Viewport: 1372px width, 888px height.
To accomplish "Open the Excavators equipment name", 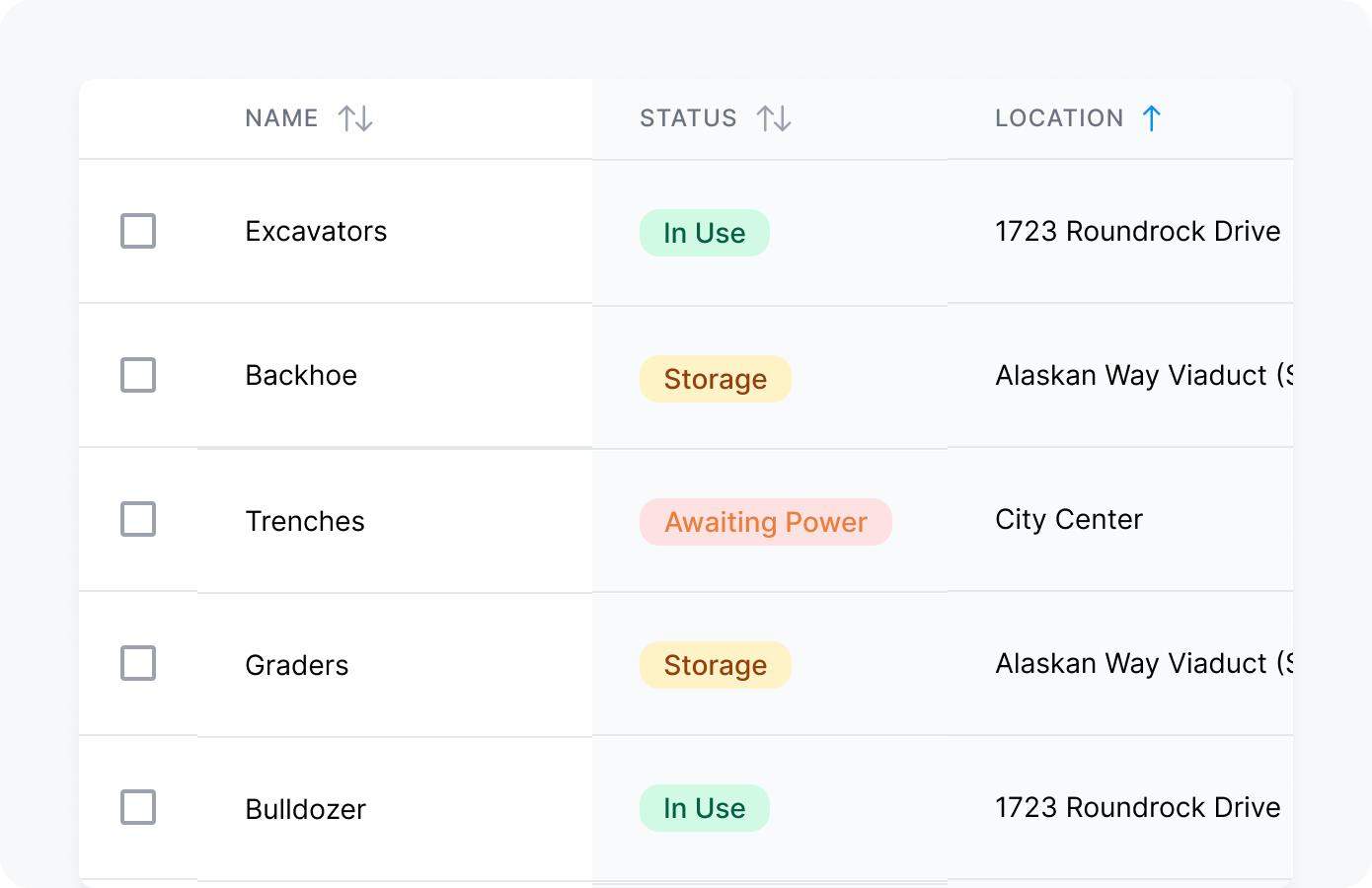I will [316, 231].
